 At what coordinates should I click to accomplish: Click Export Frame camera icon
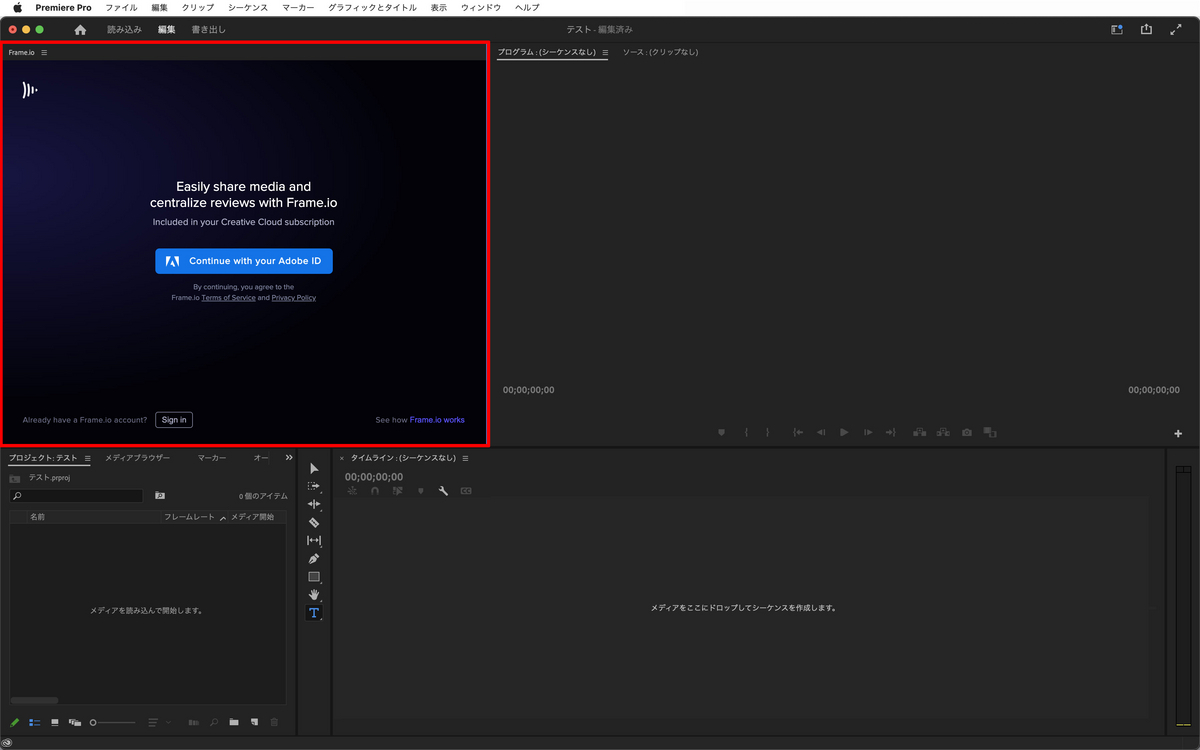tap(967, 433)
